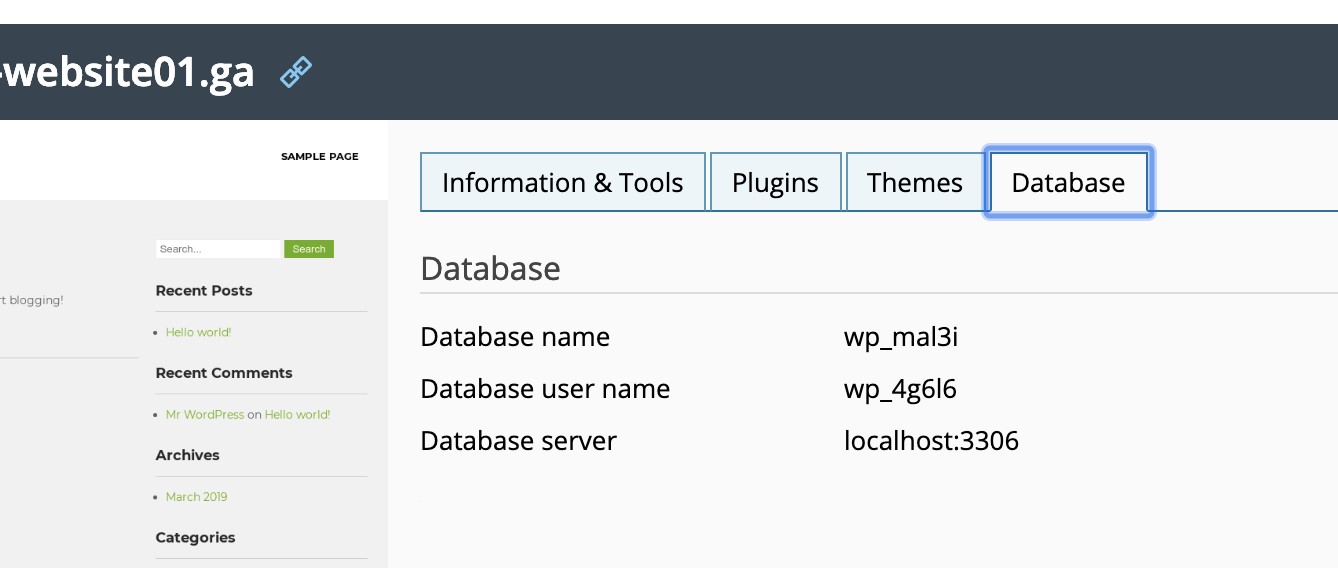This screenshot has width=1338, height=568.
Task: Click the Archives widget heading
Action: pyautogui.click(x=187, y=455)
